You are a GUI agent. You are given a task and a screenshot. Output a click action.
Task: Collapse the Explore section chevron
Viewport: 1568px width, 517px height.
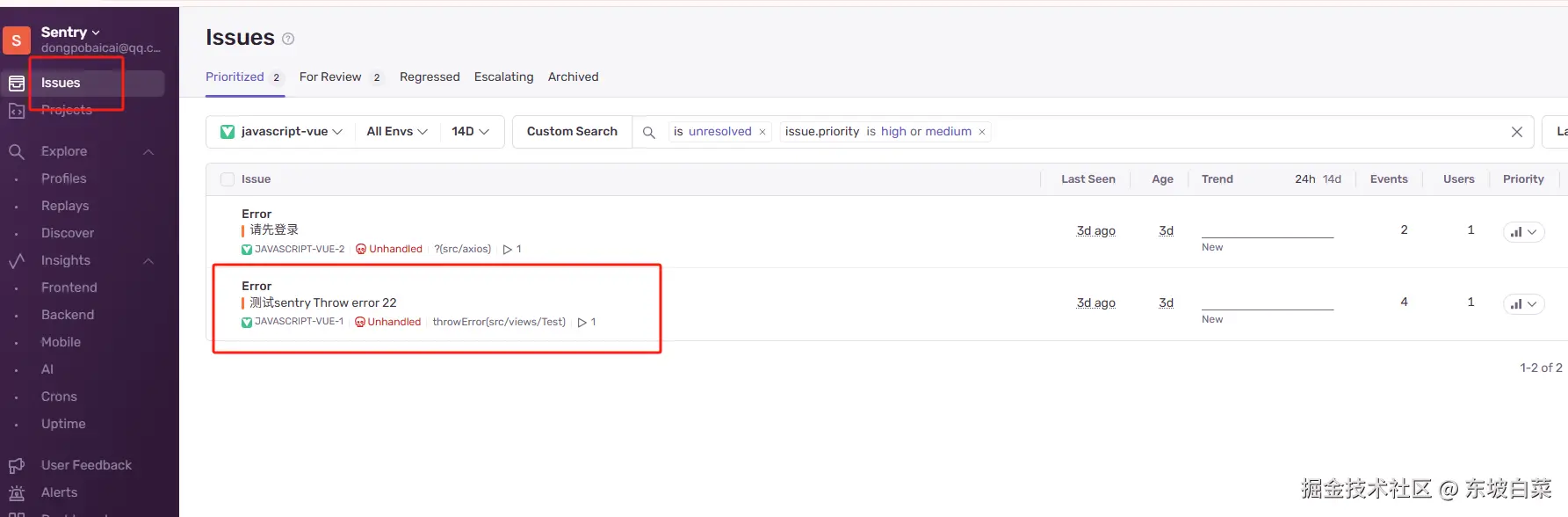coord(148,152)
